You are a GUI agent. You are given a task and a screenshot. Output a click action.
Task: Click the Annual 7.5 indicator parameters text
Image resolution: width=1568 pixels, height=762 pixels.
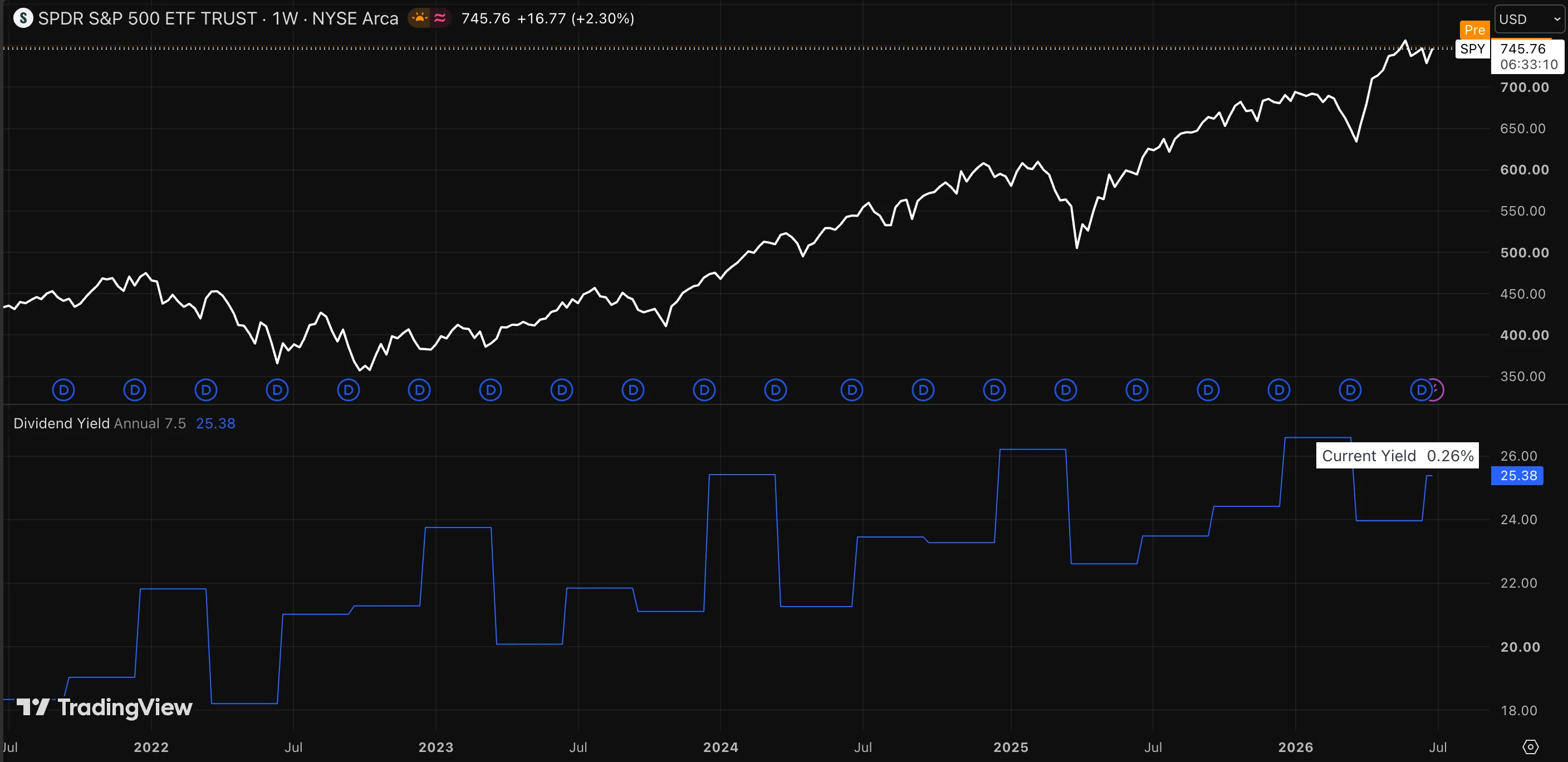click(150, 423)
